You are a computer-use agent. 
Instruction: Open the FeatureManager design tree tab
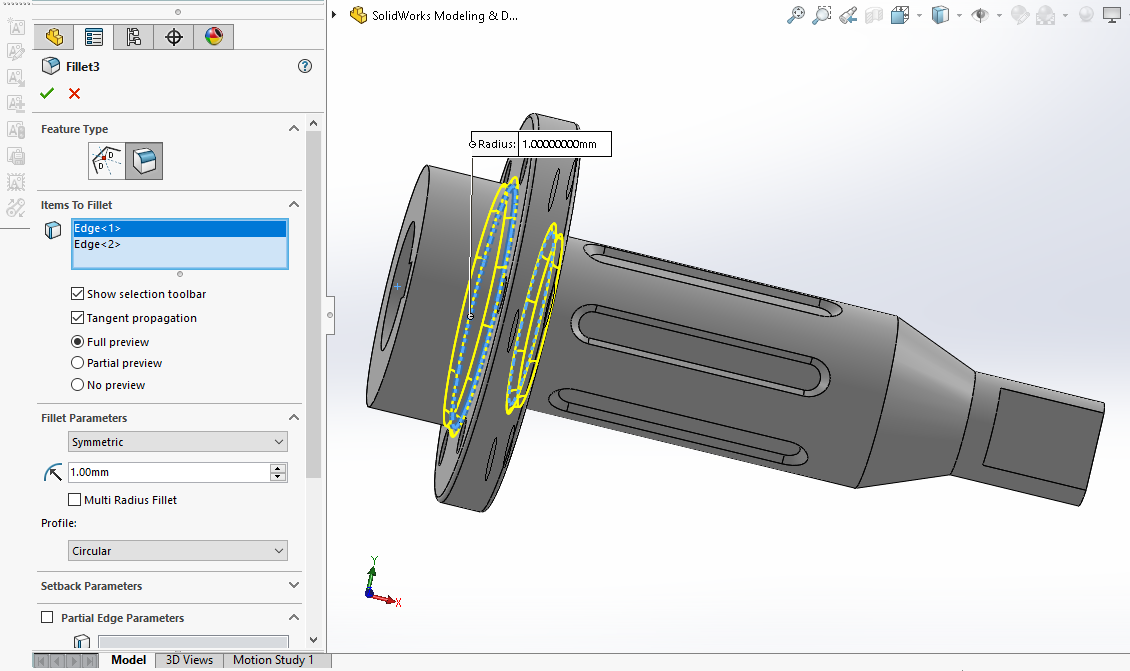click(x=54, y=37)
